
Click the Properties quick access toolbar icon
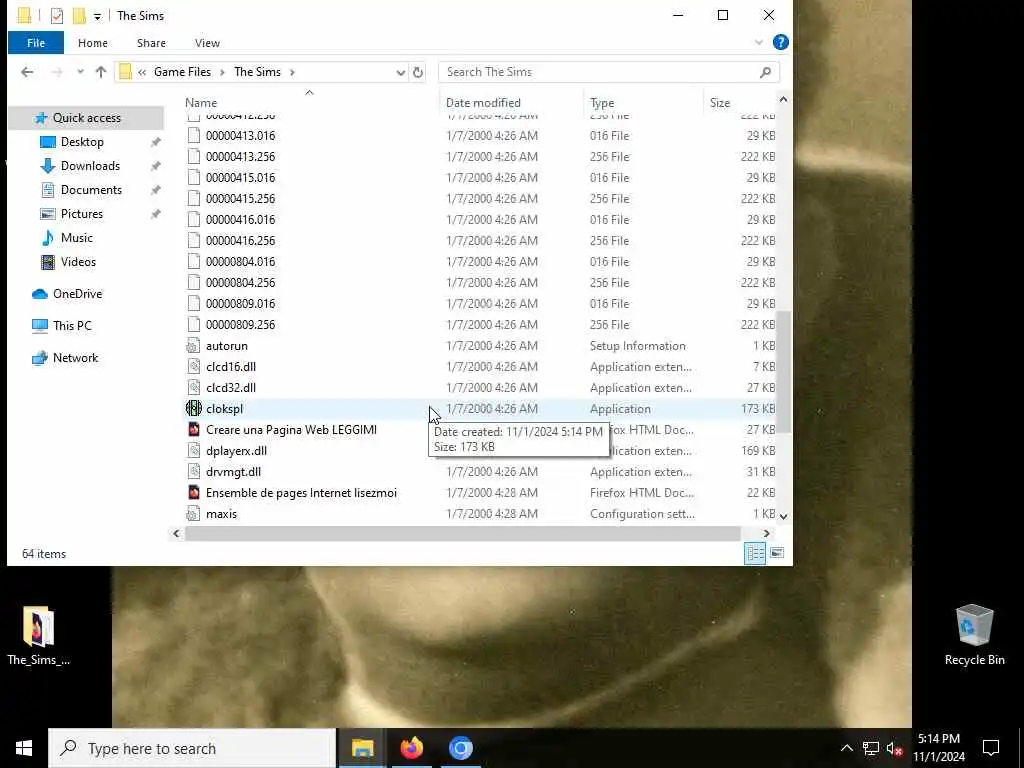(x=57, y=16)
